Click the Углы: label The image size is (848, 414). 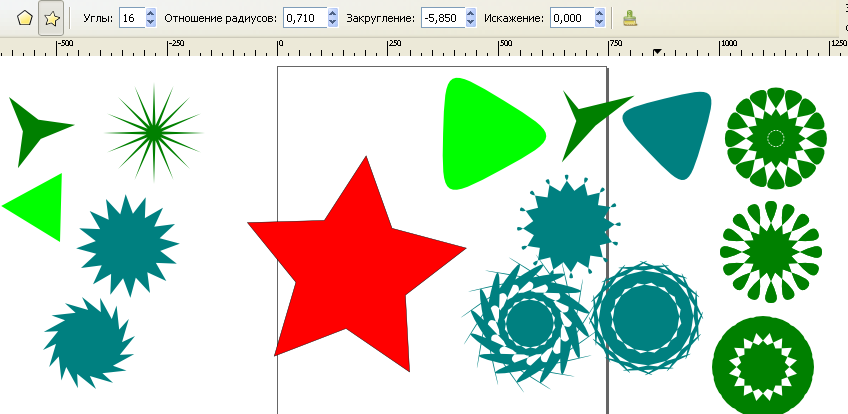(98, 18)
